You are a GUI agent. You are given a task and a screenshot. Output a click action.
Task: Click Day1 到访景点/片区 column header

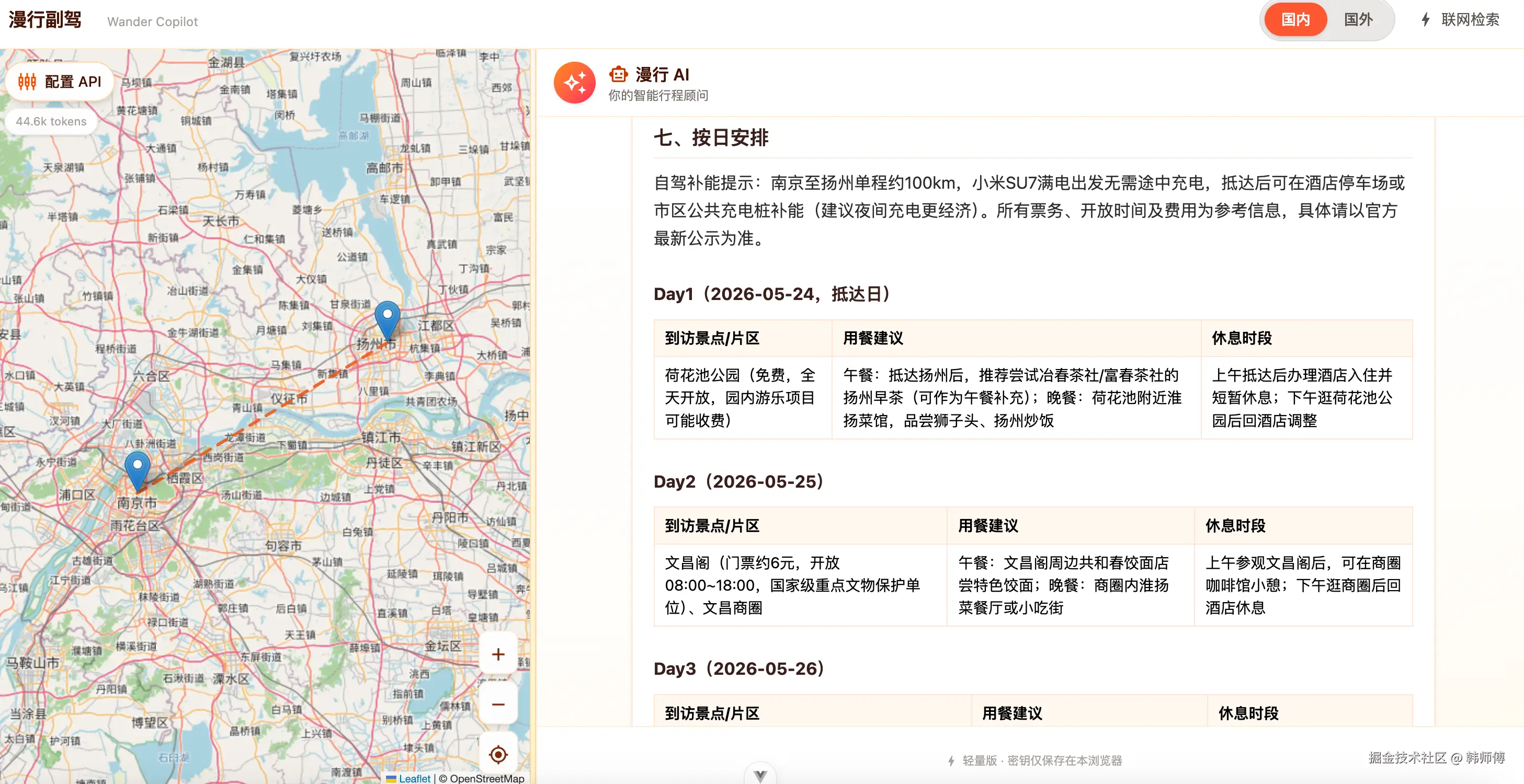pos(743,338)
